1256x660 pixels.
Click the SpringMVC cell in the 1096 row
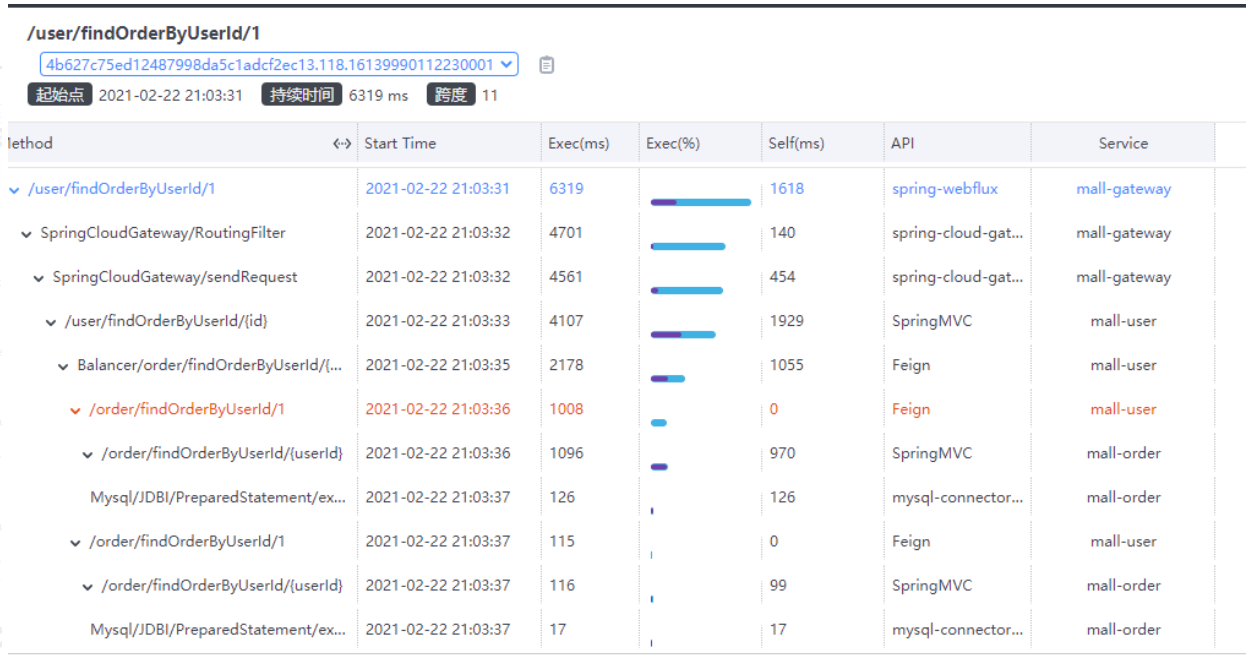pos(932,453)
